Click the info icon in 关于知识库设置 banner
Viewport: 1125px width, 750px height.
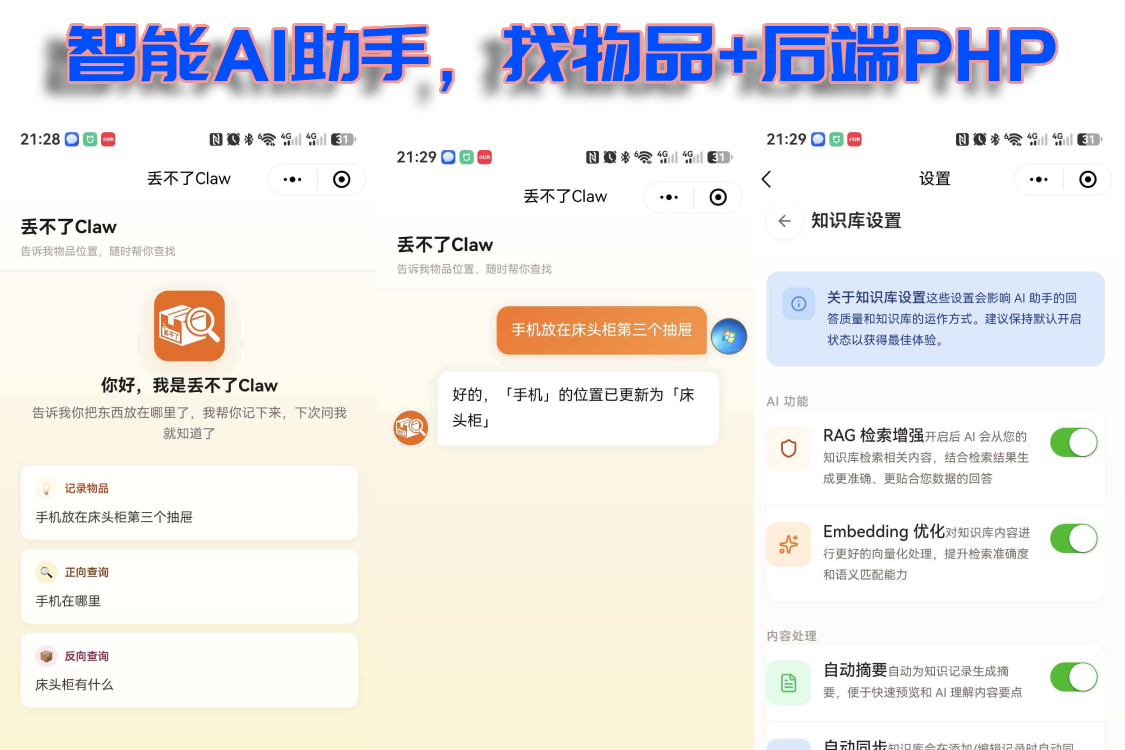coord(798,304)
